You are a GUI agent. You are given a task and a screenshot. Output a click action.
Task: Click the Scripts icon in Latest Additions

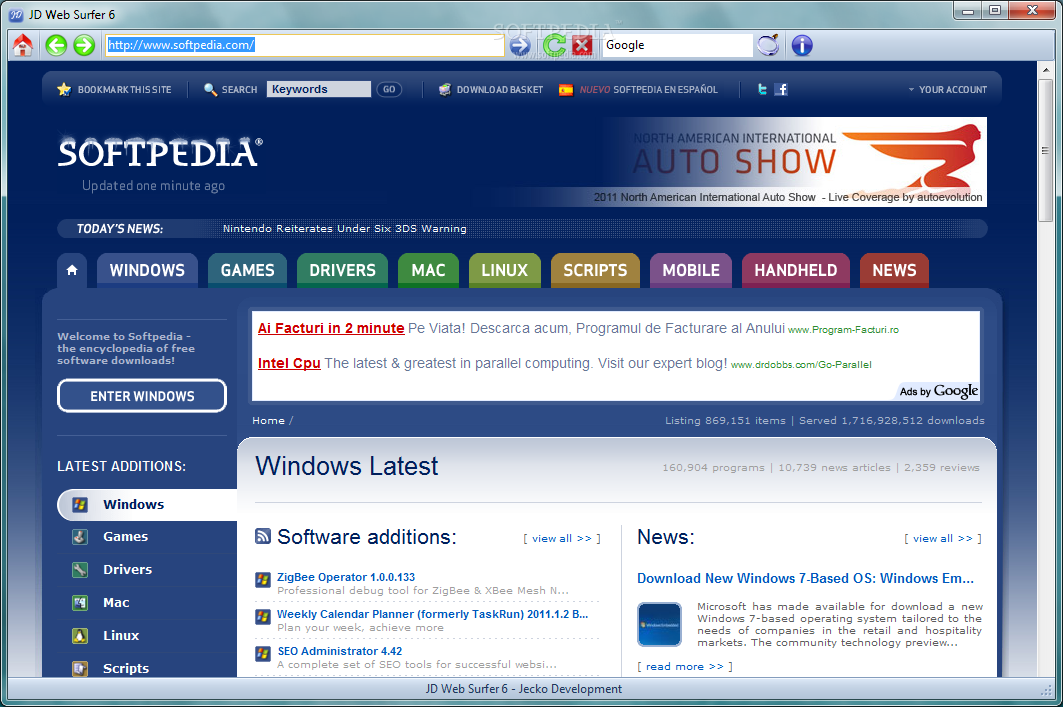[x=80, y=668]
